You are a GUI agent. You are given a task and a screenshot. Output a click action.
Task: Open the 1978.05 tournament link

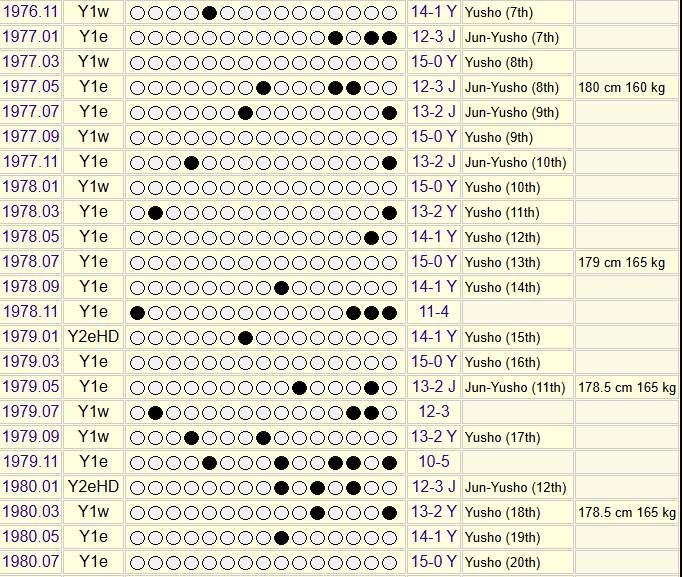tap(30, 236)
